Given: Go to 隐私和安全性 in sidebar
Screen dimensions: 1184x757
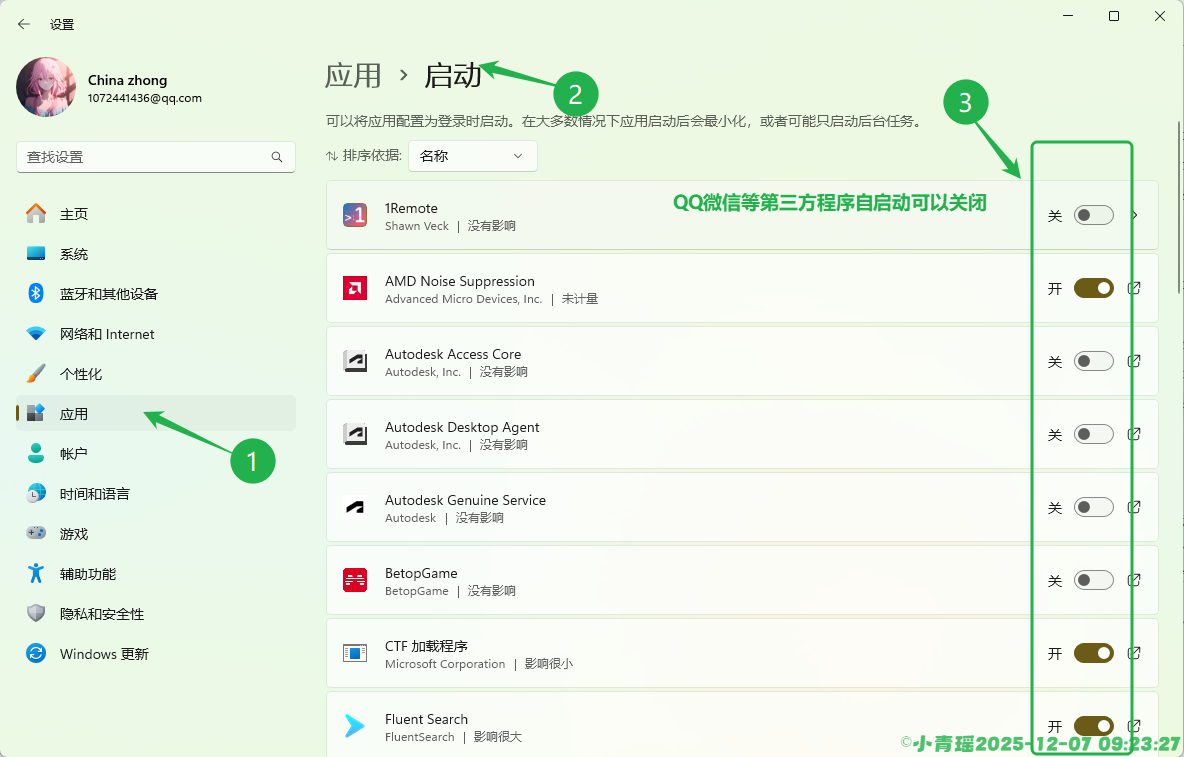Looking at the screenshot, I should [x=102, y=614].
